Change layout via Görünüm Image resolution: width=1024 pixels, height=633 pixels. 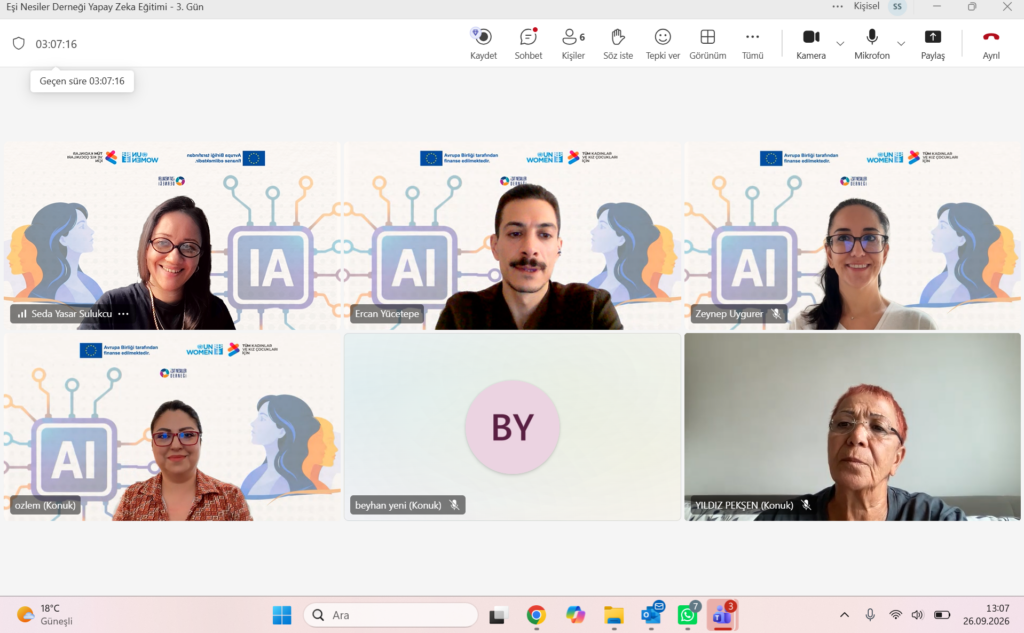(708, 44)
